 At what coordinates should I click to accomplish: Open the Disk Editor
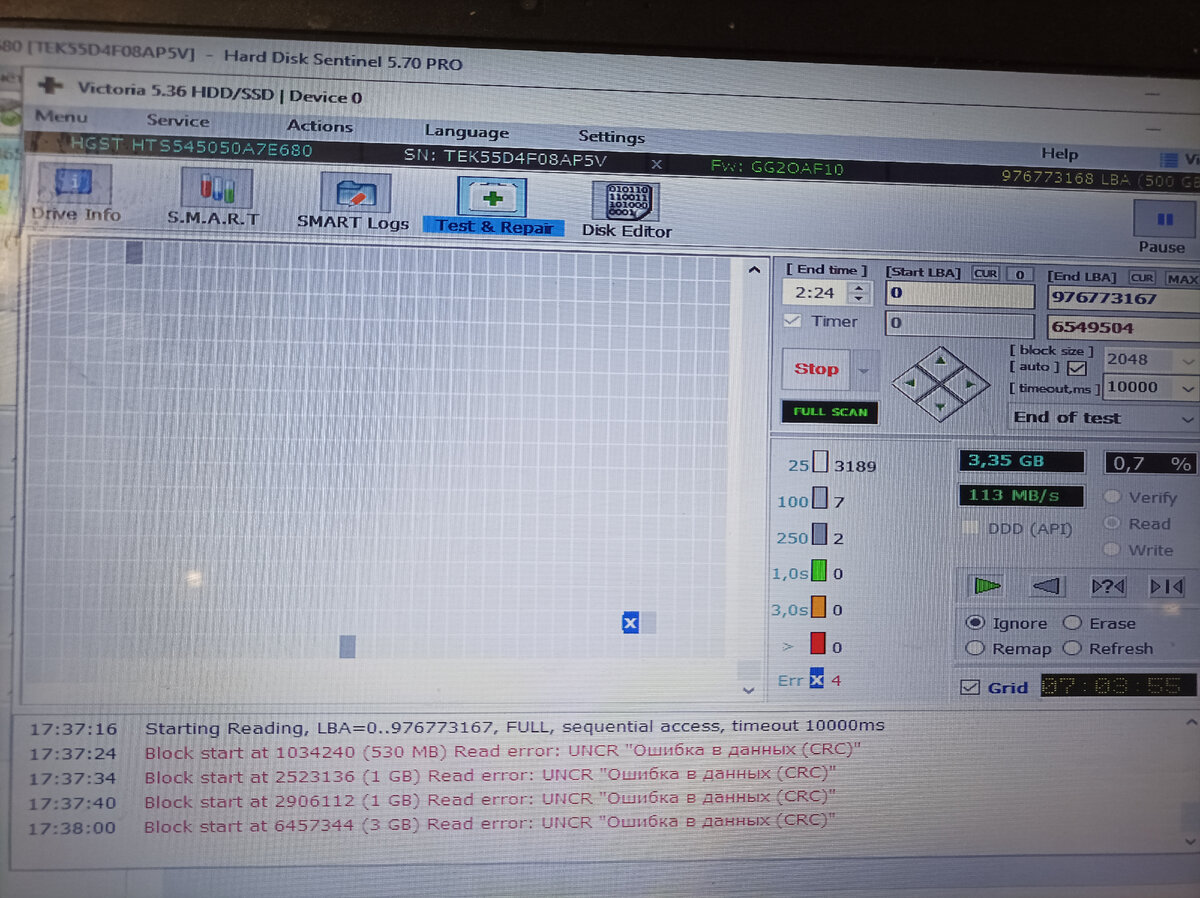627,210
